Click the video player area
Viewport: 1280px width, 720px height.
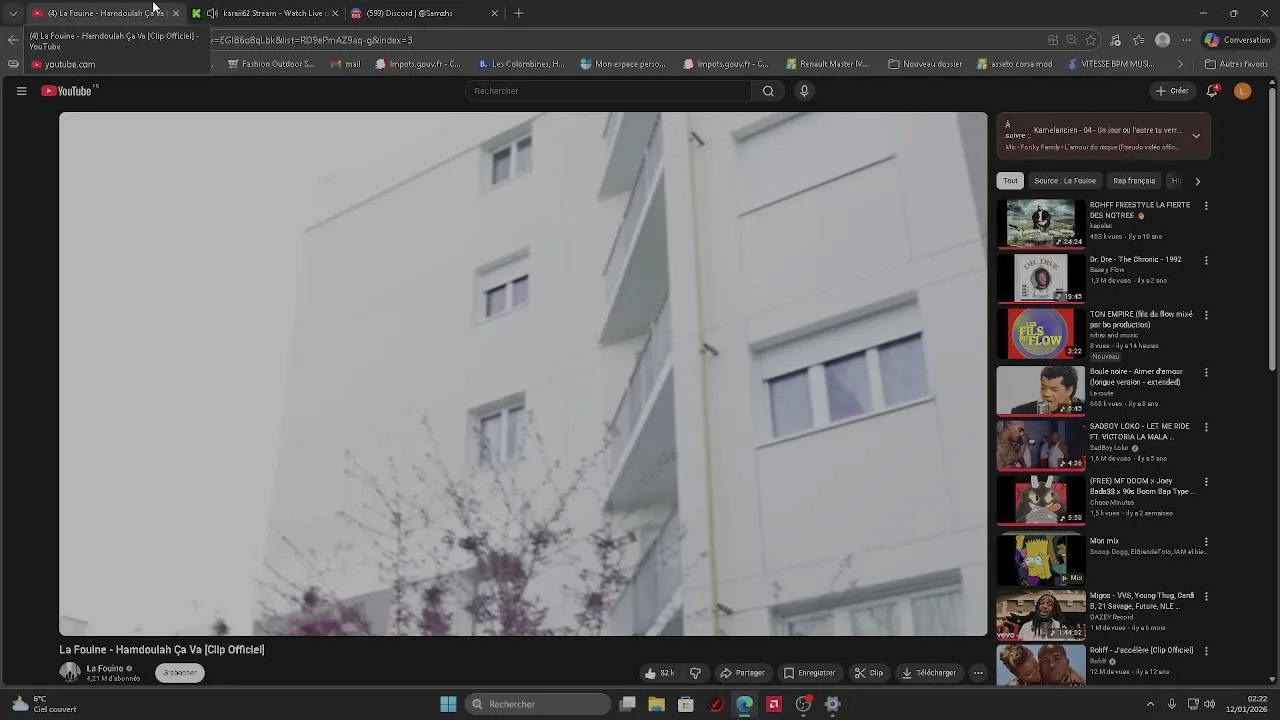[x=523, y=374]
